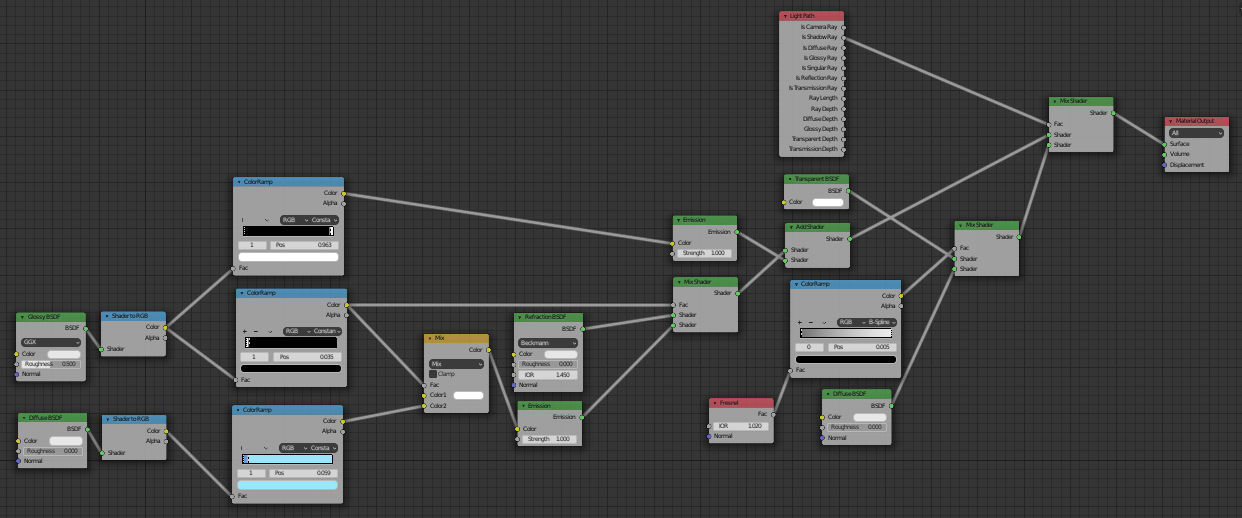
Task: Click the Fresnel node's Fac output socket
Action: [775, 413]
